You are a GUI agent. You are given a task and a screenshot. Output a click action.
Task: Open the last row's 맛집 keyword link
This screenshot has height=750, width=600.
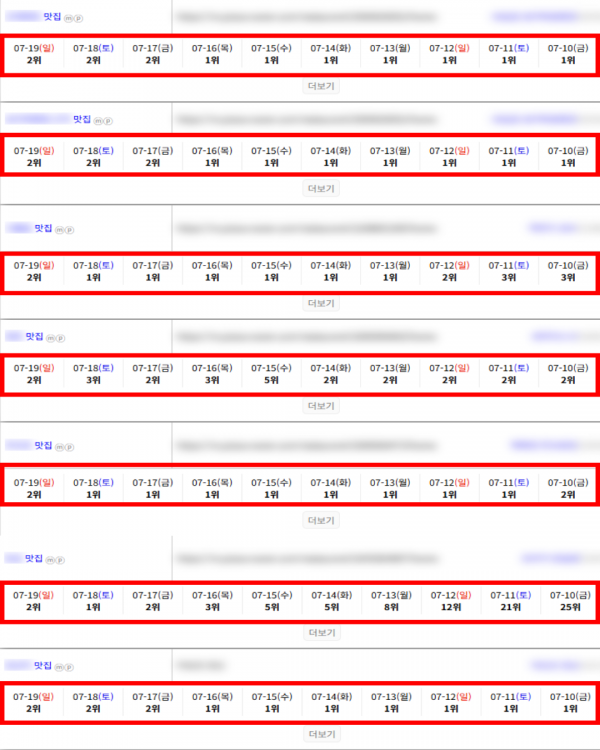(x=28, y=665)
